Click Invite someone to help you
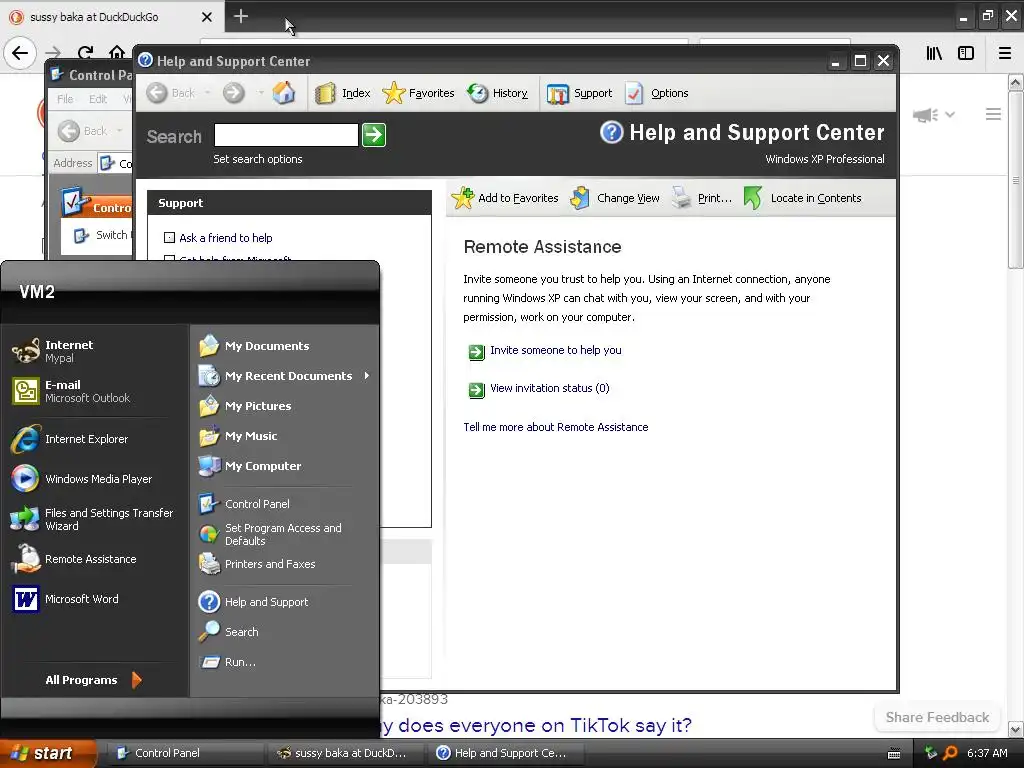Viewport: 1024px width, 768px height. (556, 350)
